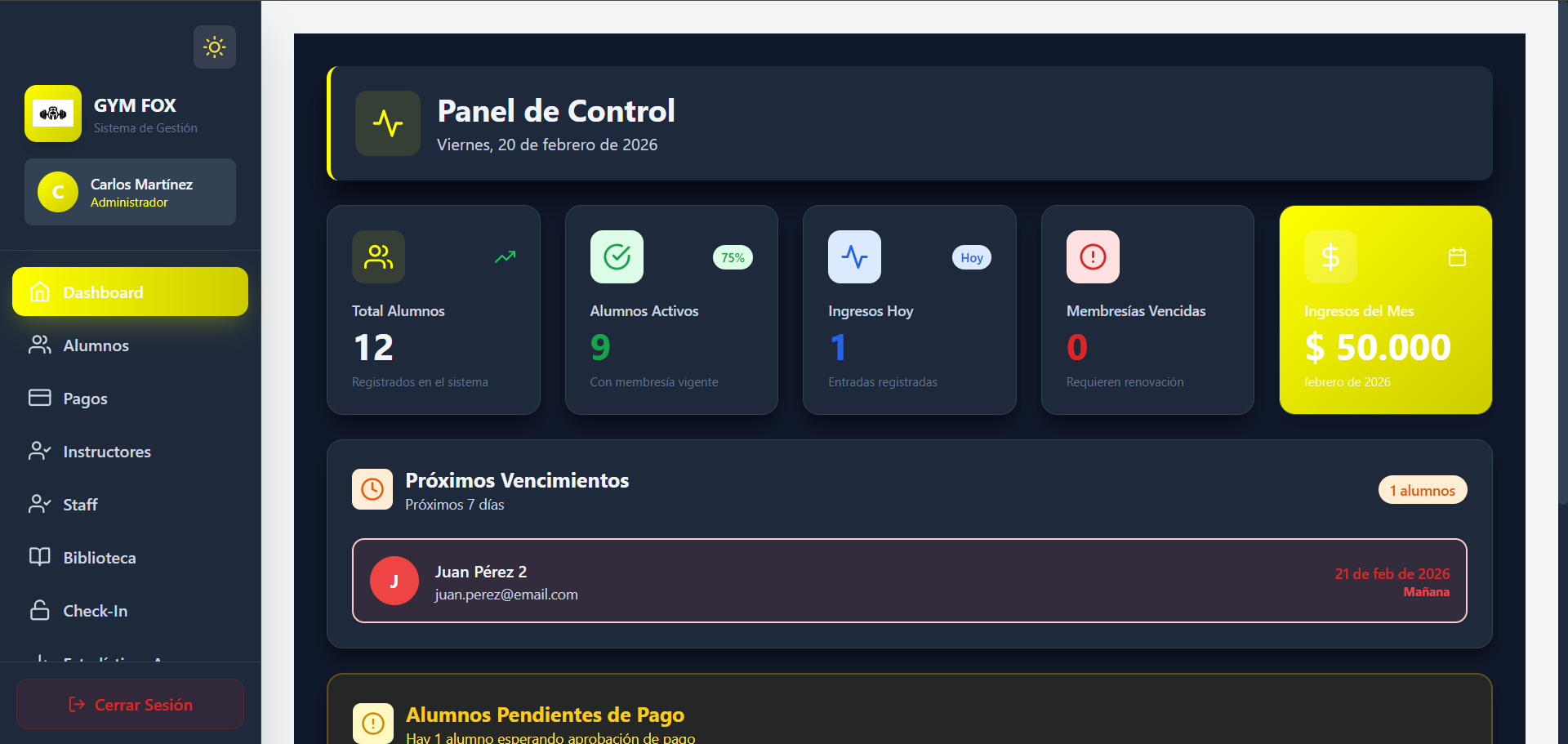Click the Alumnos Activos checkmark icon
This screenshot has height=744, width=1568.
[617, 257]
